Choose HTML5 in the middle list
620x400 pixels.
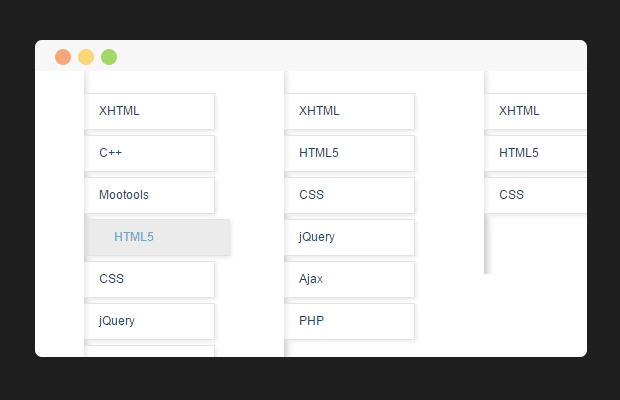tap(350, 153)
